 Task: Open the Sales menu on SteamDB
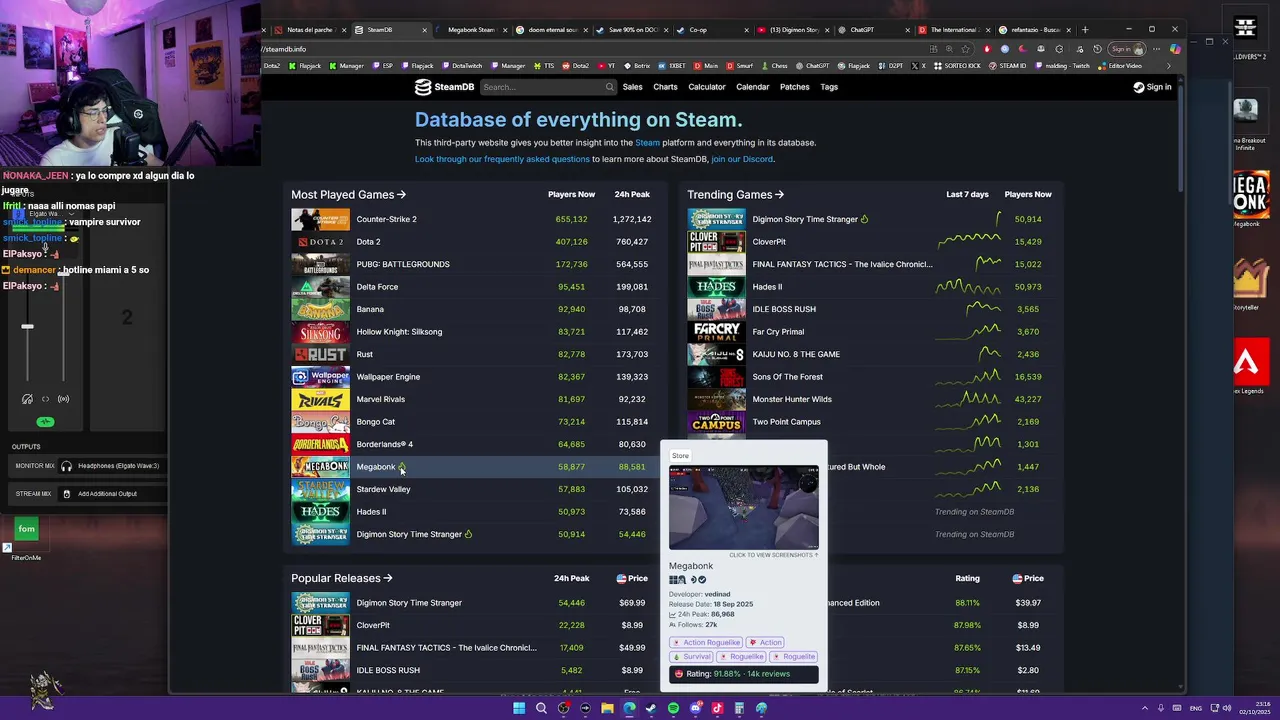633,87
